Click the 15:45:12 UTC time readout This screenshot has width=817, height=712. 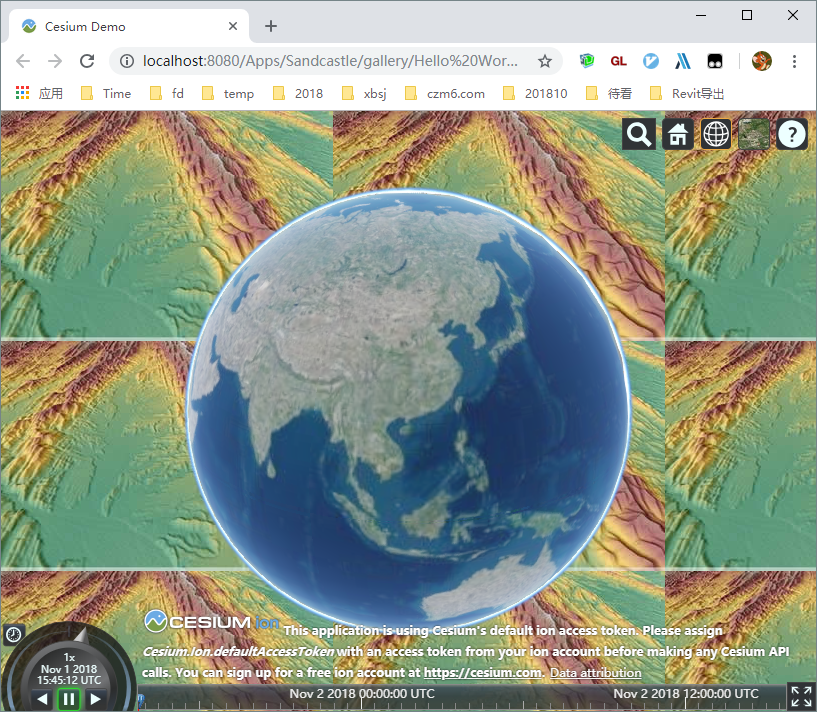[69, 680]
